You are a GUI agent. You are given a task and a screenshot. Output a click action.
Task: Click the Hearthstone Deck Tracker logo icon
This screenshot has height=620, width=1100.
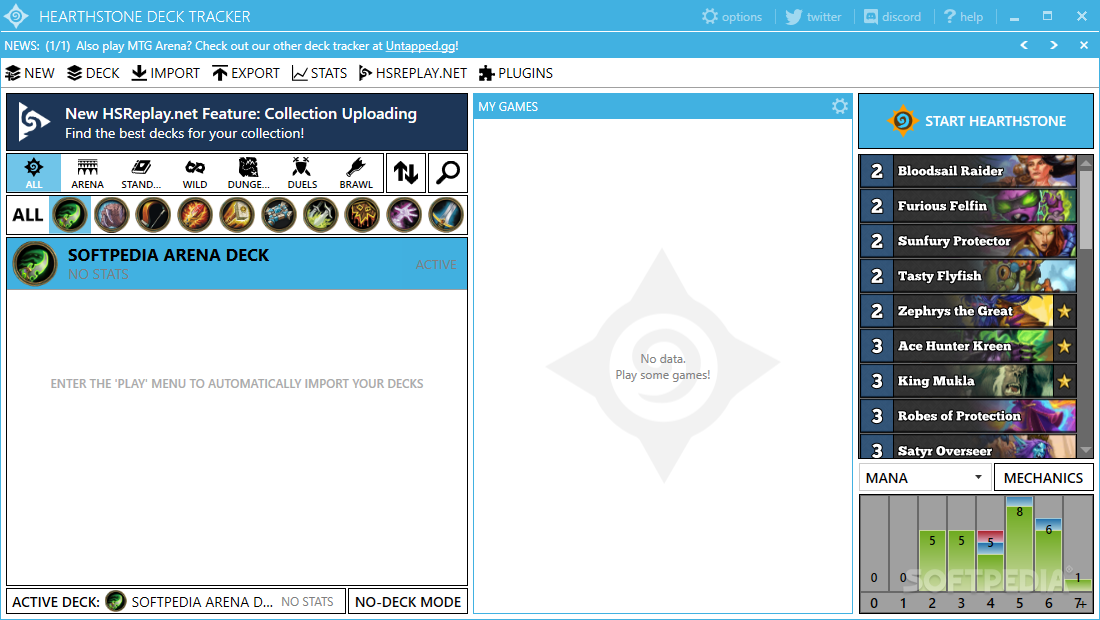pos(15,16)
